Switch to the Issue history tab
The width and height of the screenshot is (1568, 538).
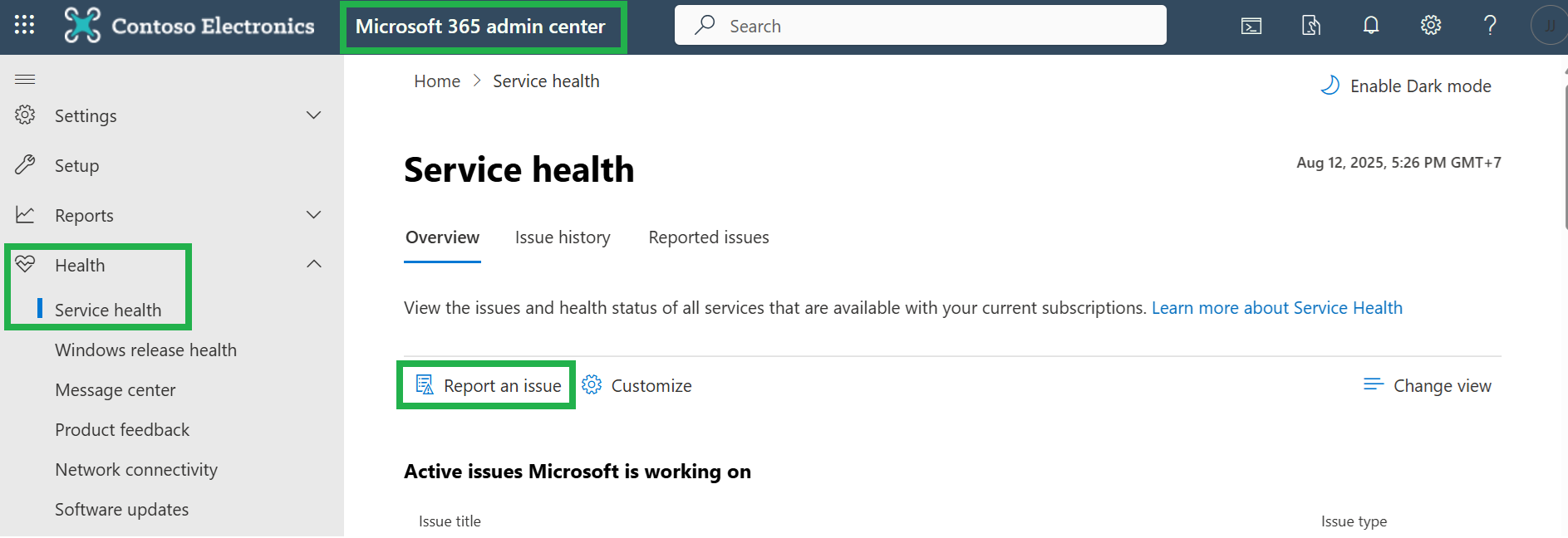coord(563,237)
